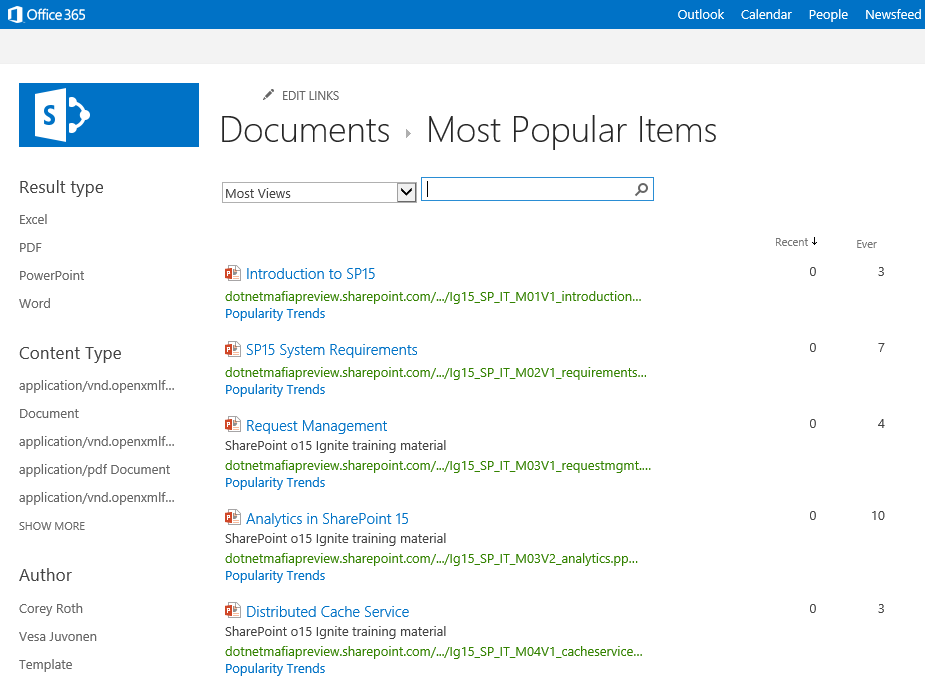
Task: Filter by author Corey Roth
Action: click(x=51, y=609)
